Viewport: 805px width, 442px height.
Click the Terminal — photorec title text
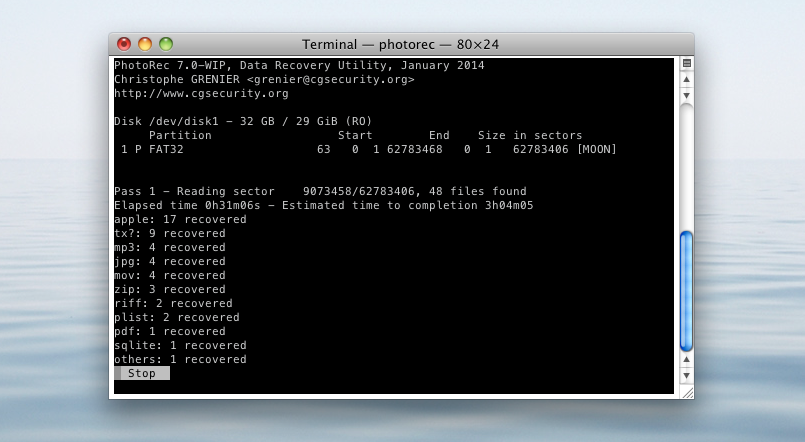400,45
